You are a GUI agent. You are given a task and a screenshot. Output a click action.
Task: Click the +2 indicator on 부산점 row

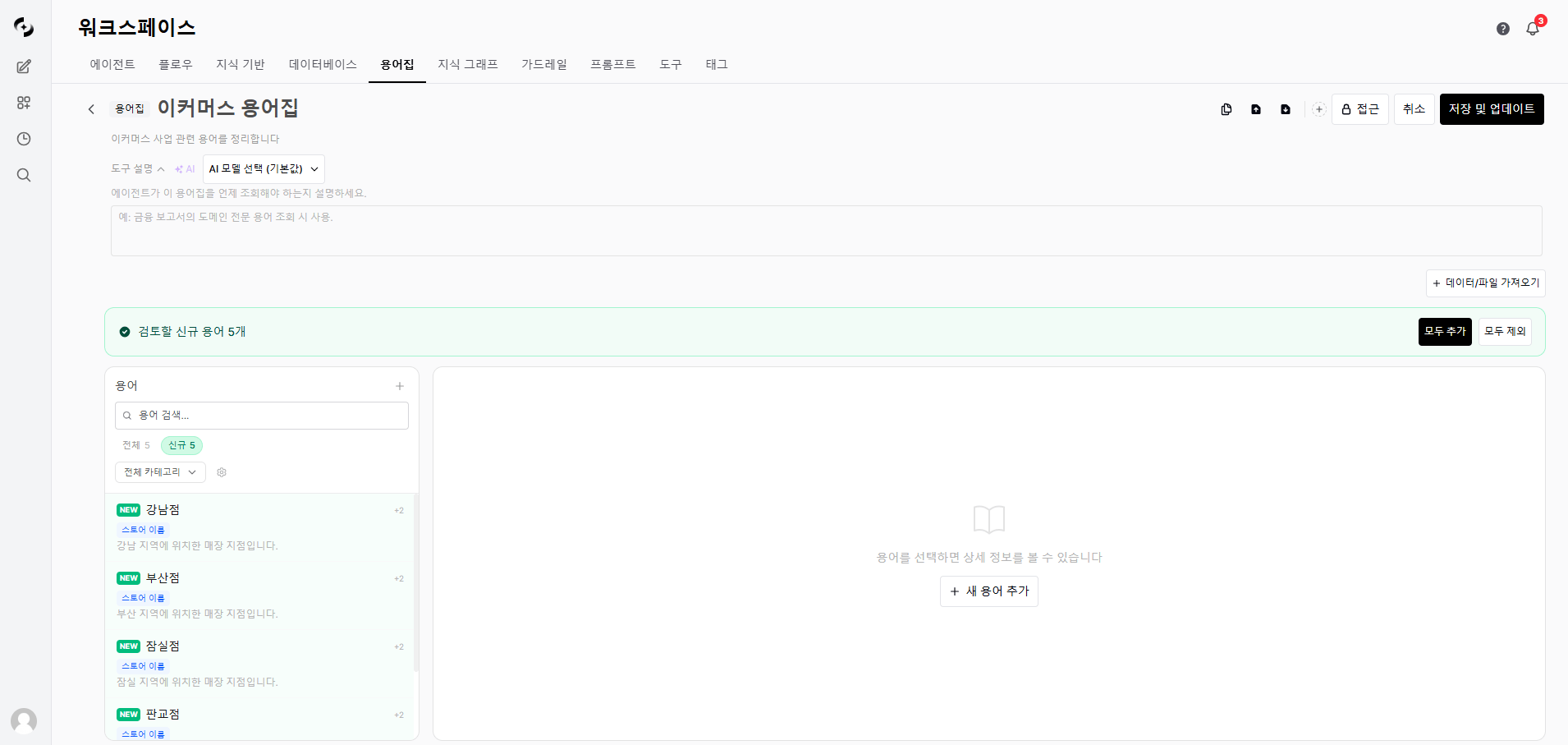[x=399, y=579]
